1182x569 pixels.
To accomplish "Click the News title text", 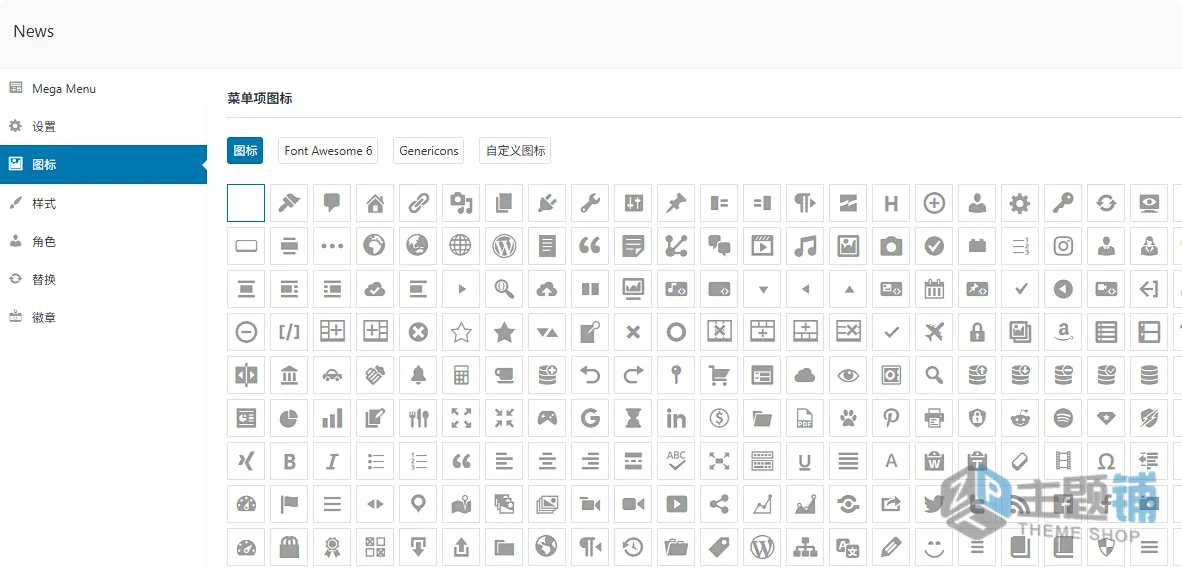I will (x=34, y=32).
